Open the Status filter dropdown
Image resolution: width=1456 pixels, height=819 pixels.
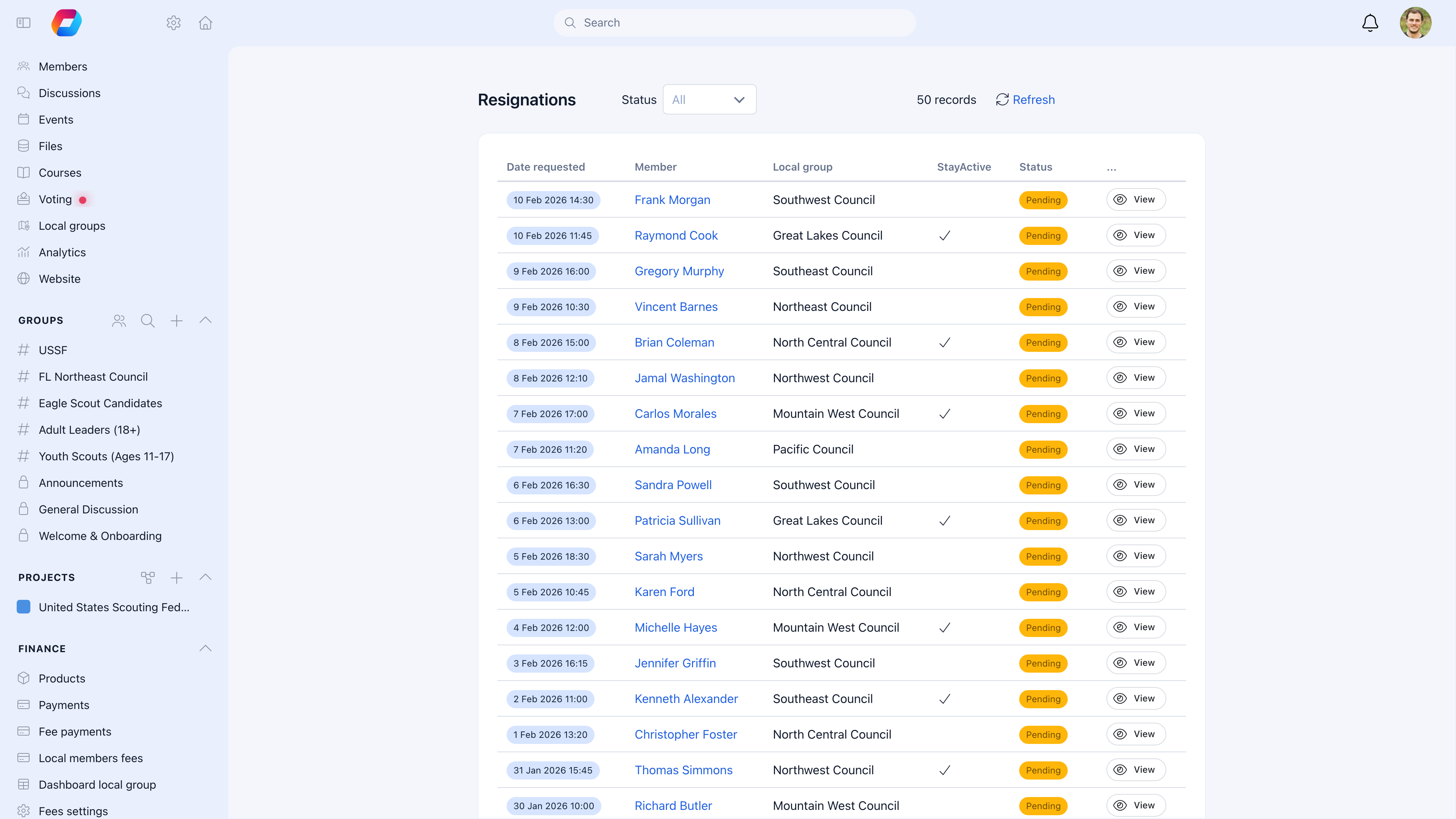(709, 99)
